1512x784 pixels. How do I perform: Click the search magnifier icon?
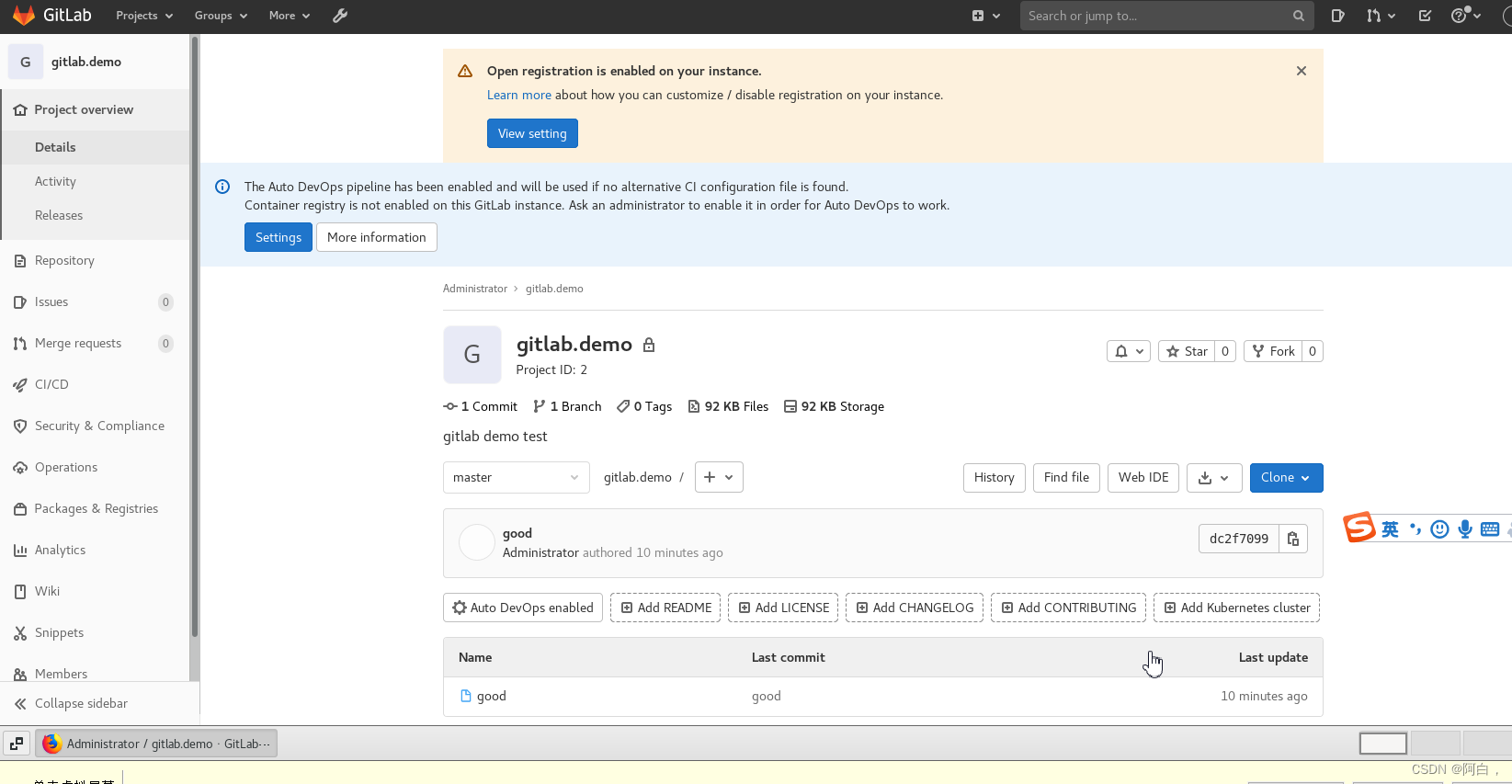pyautogui.click(x=1298, y=16)
